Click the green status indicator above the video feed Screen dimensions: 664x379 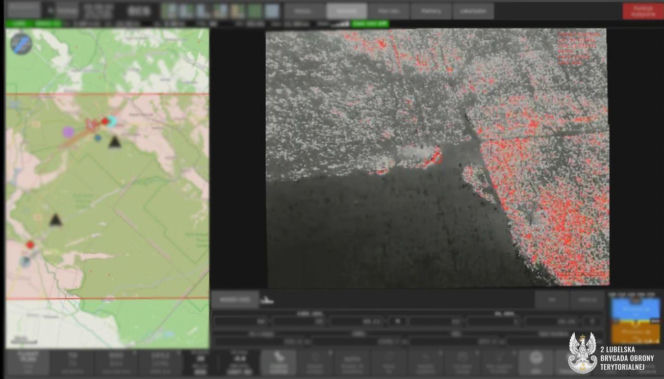tap(370, 24)
